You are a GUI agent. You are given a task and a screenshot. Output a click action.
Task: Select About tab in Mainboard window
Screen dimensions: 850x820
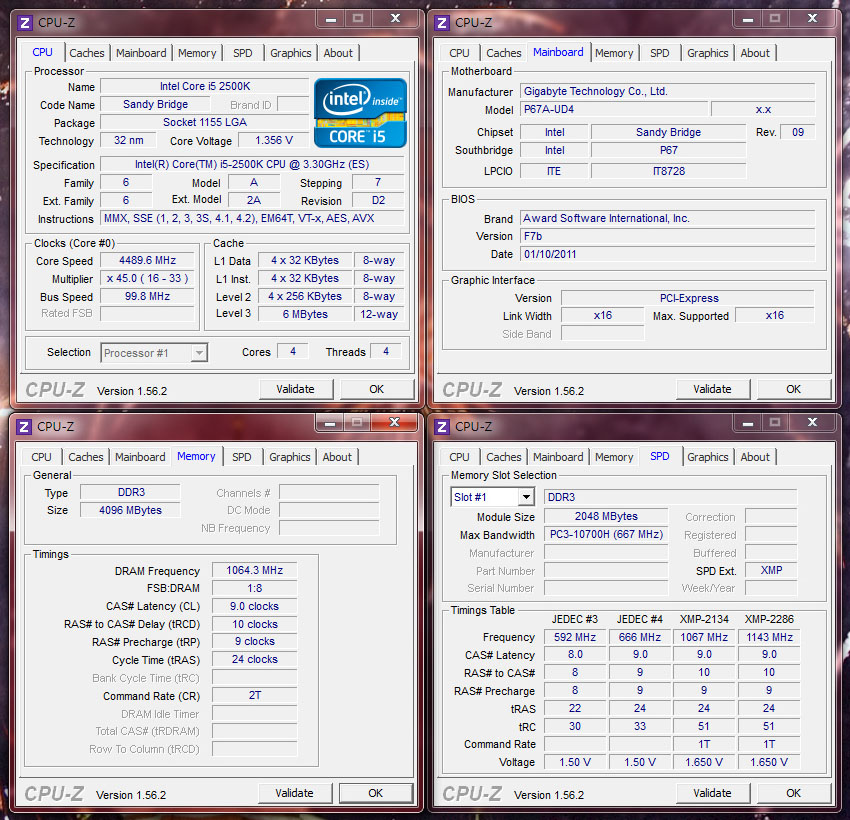point(755,53)
